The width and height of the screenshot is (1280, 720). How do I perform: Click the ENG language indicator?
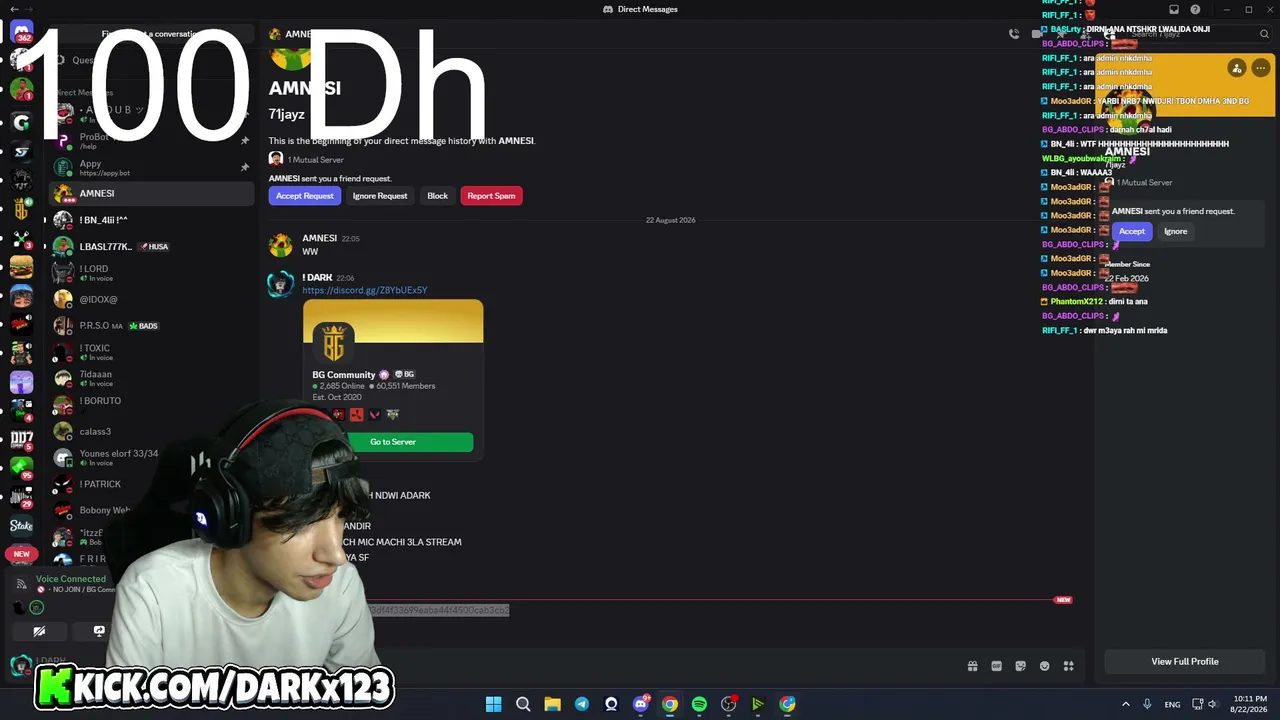1172,704
